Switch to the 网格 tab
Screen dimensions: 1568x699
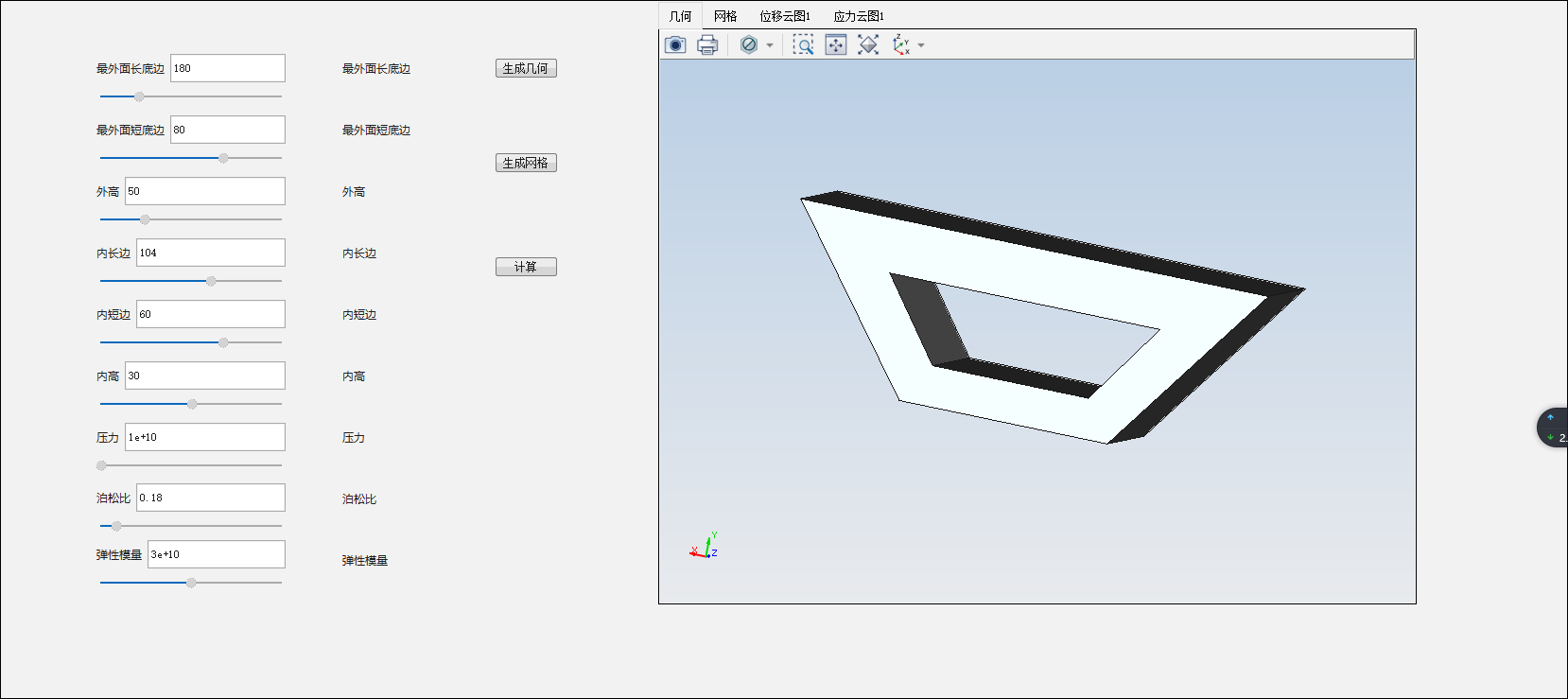[725, 16]
